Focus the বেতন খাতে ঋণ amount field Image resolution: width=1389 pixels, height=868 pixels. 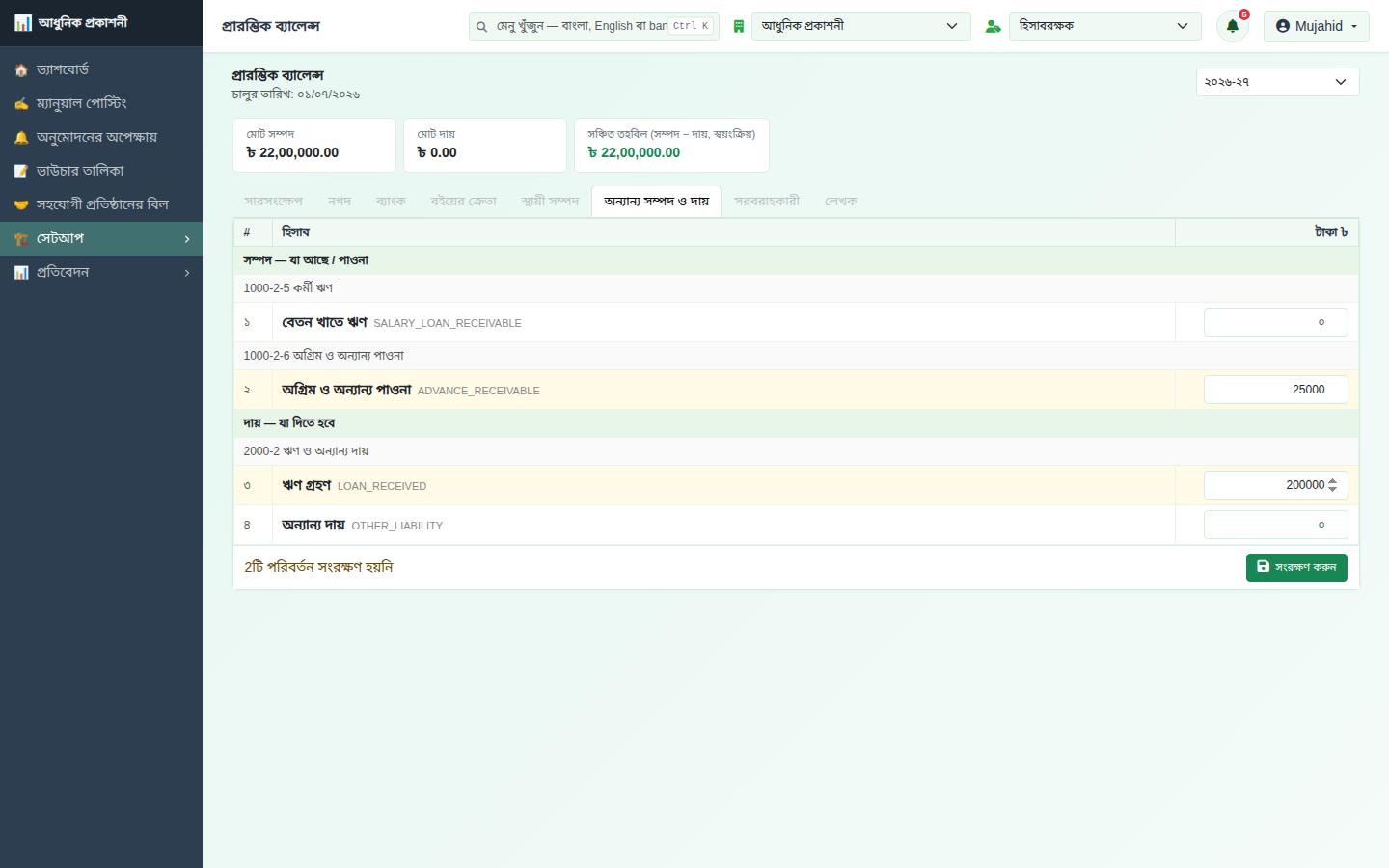pyautogui.click(x=1275, y=322)
